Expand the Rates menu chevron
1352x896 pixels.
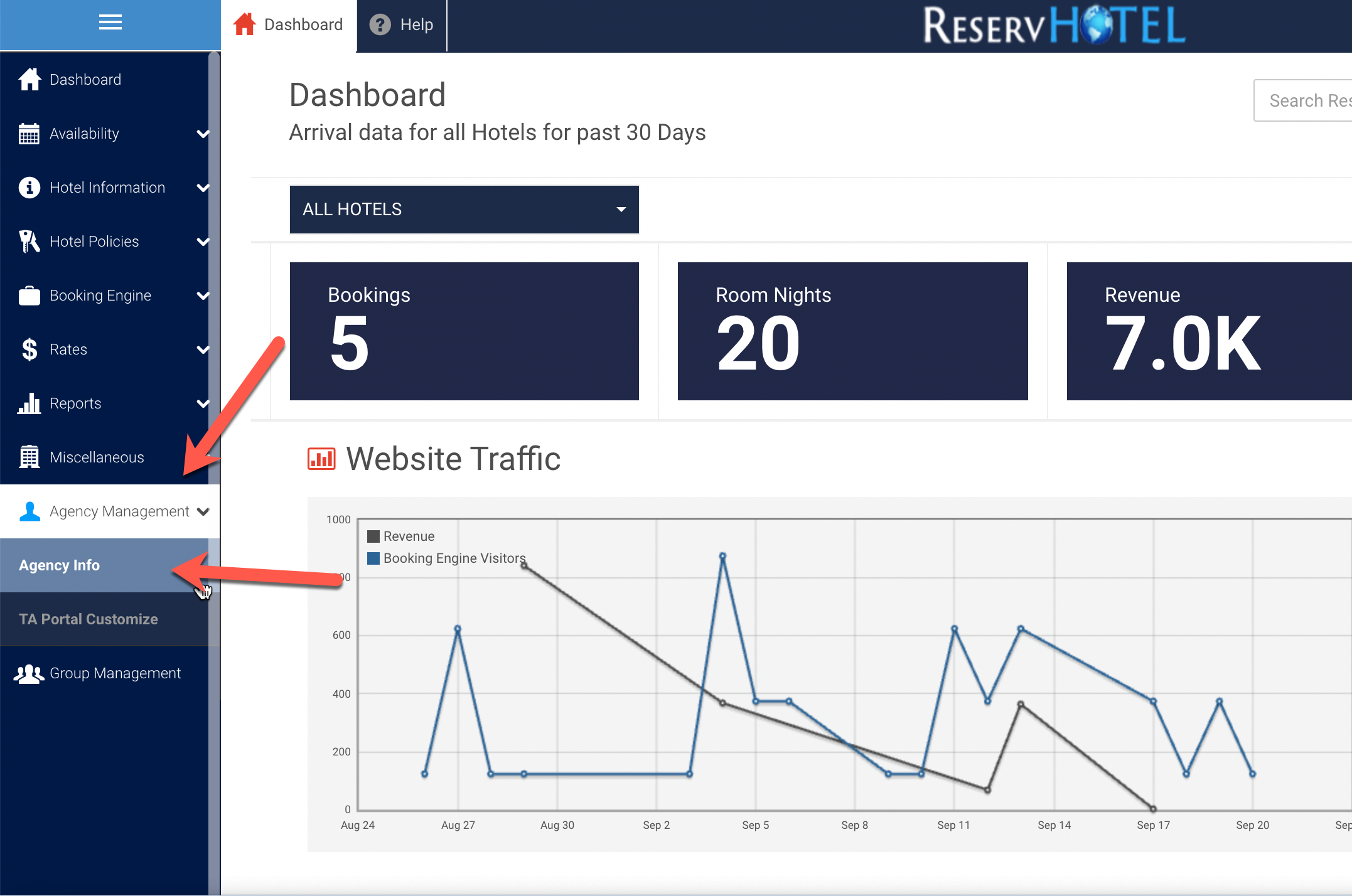[203, 349]
